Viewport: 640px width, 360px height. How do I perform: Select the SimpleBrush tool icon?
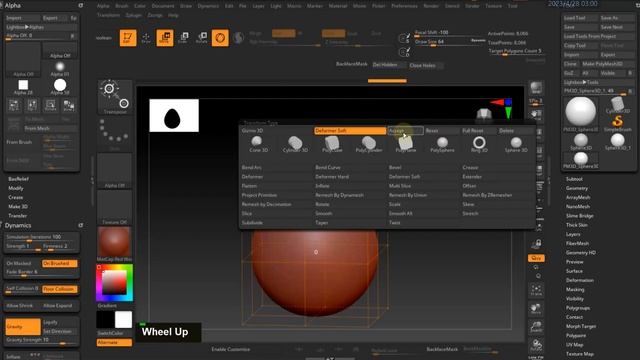click(618, 123)
